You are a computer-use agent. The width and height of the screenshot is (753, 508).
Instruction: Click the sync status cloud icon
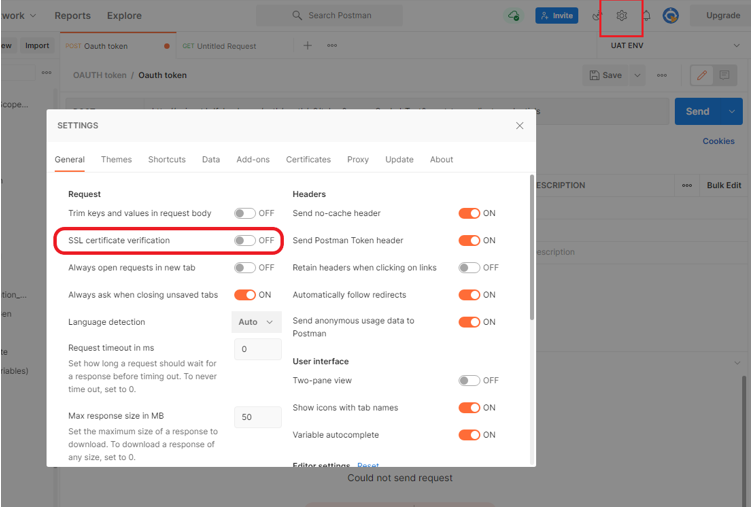coord(513,16)
